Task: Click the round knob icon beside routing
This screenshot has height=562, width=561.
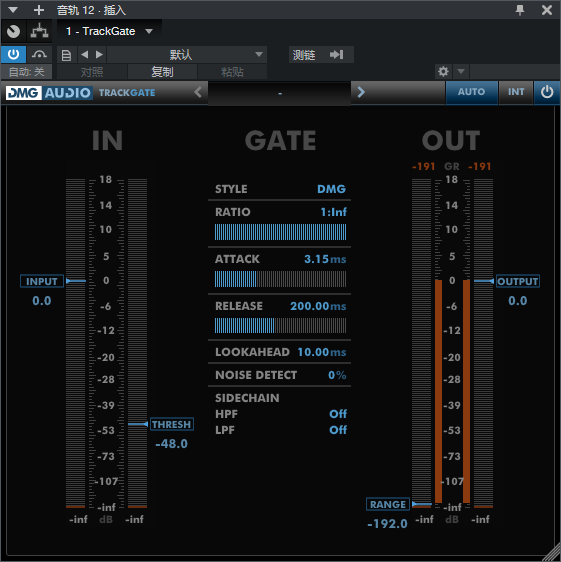Action: (14, 32)
